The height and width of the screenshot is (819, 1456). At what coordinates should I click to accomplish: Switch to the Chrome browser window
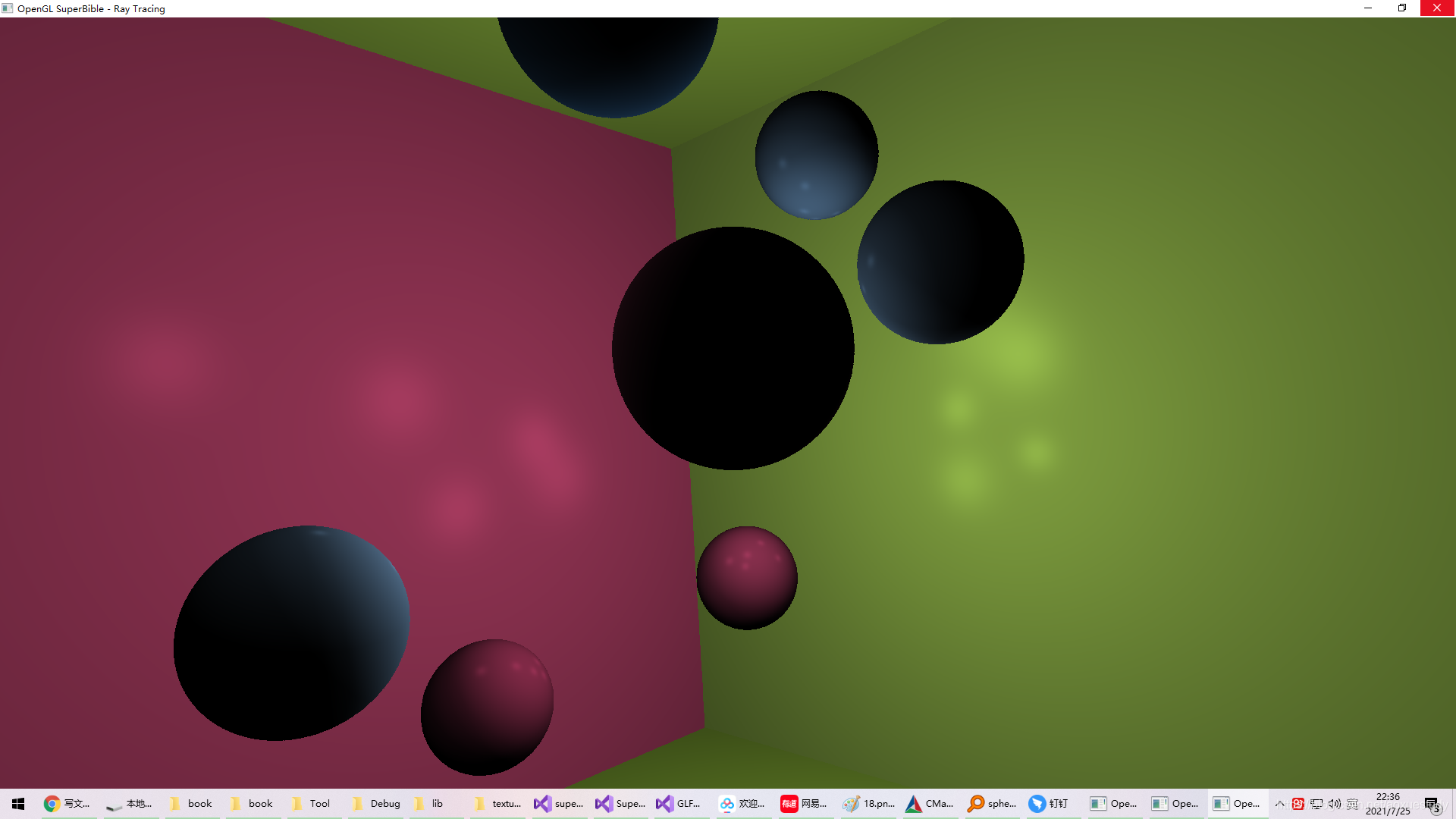point(67,804)
